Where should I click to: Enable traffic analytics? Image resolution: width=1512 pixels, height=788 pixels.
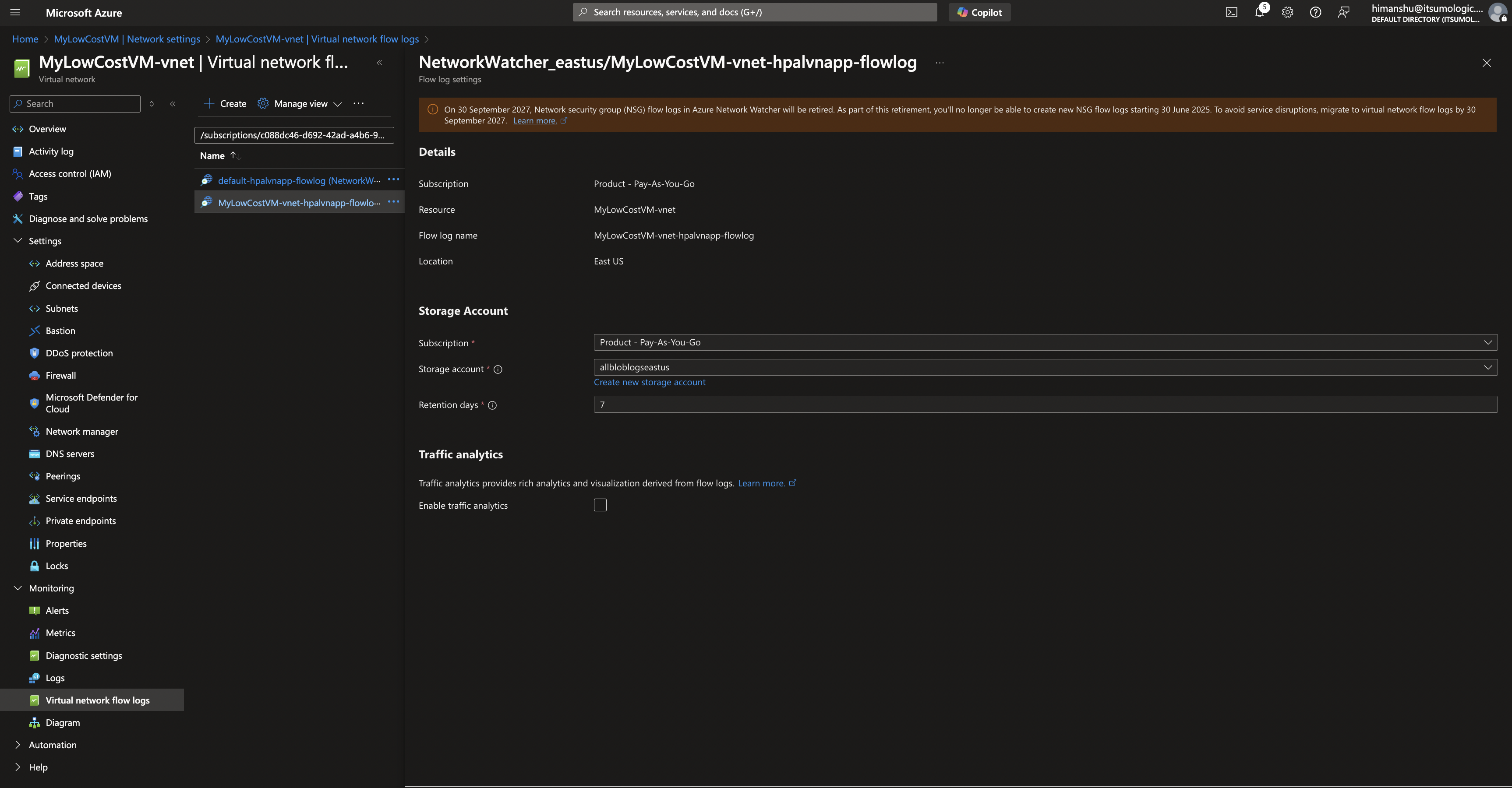tap(600, 505)
